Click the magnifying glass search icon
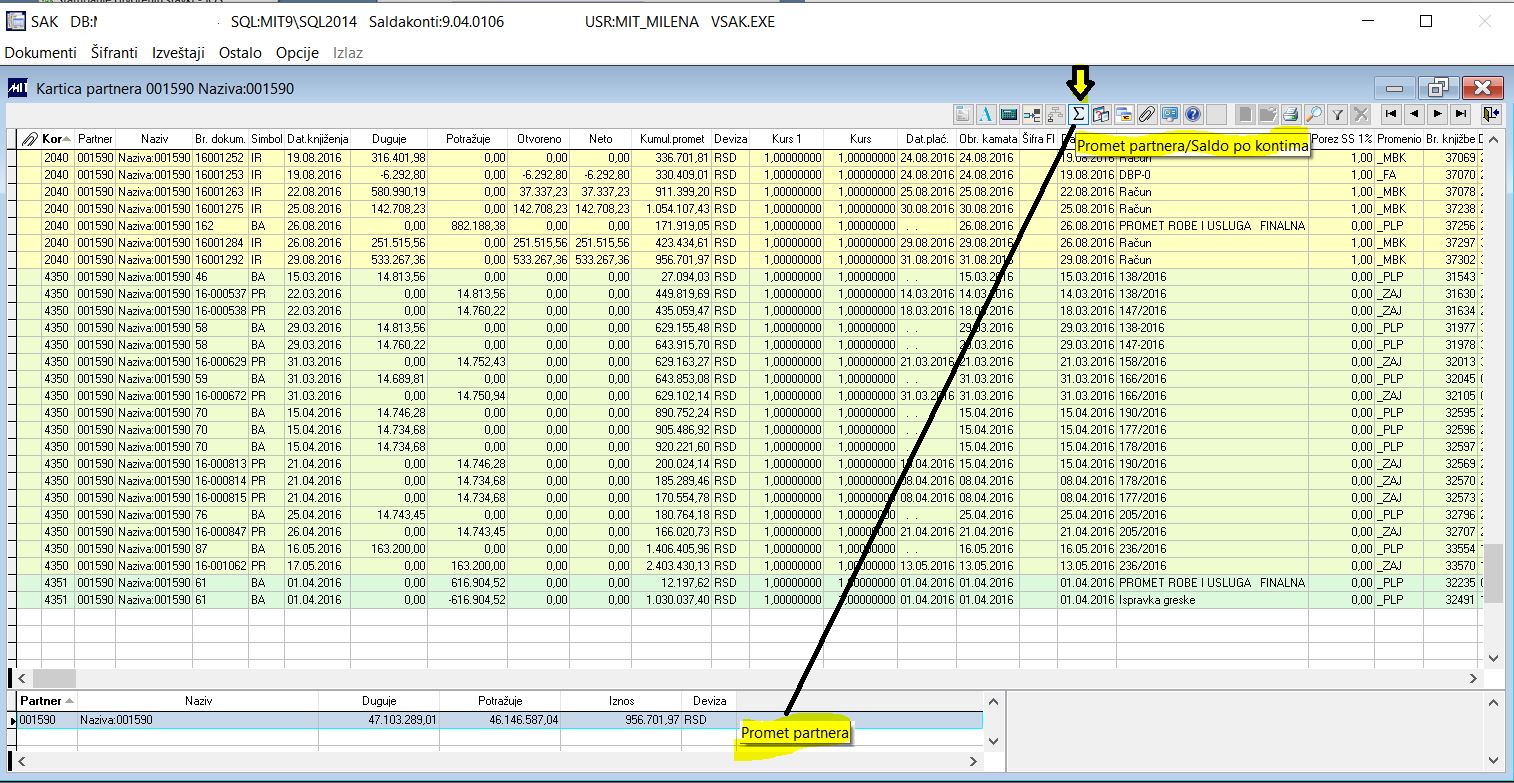Screen dimensions: 1514x783 click(1314, 114)
